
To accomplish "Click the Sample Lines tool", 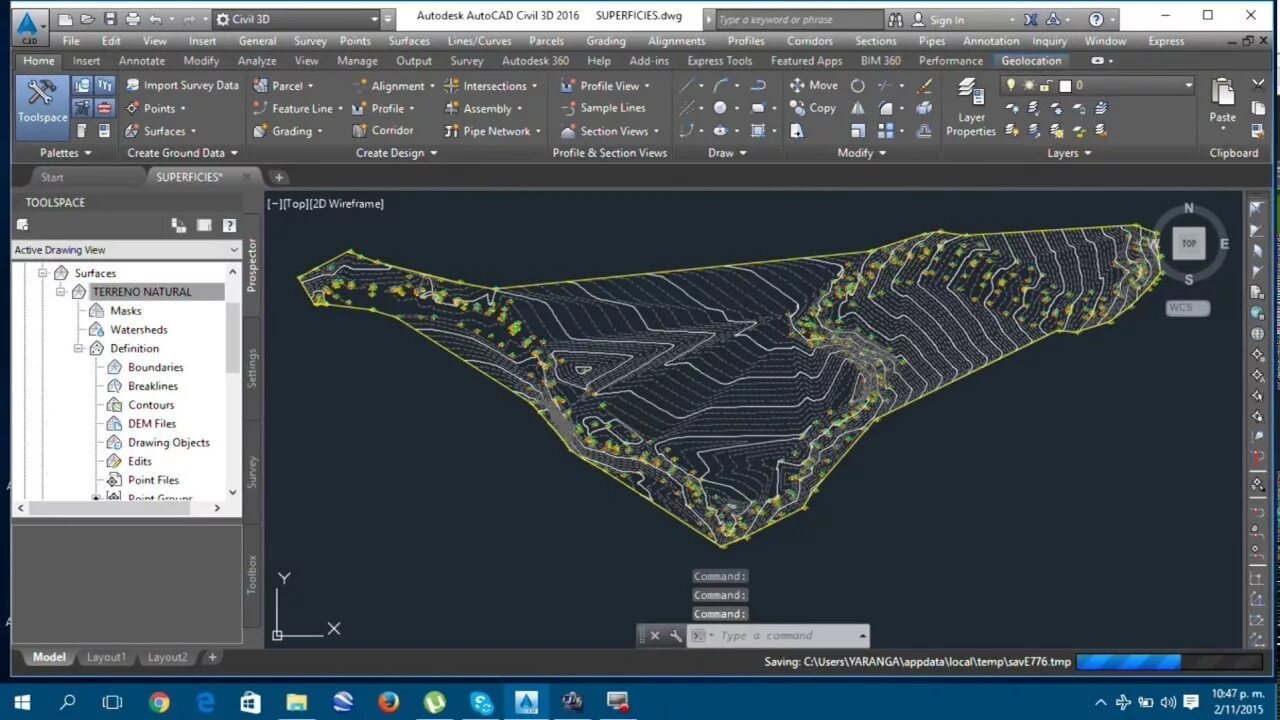I will (603, 108).
